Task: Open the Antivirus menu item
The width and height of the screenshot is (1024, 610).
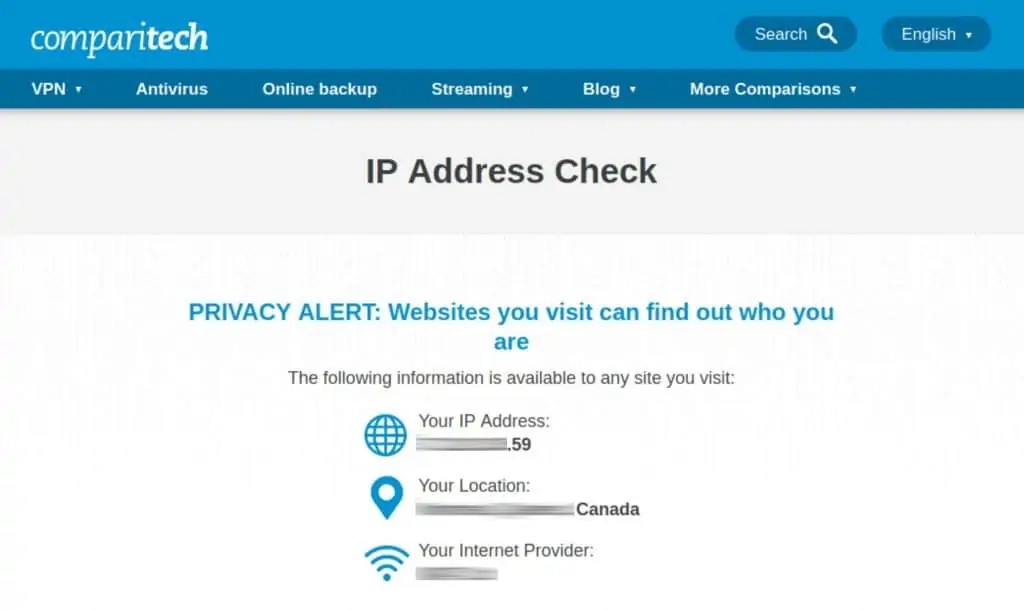Action: 172,89
